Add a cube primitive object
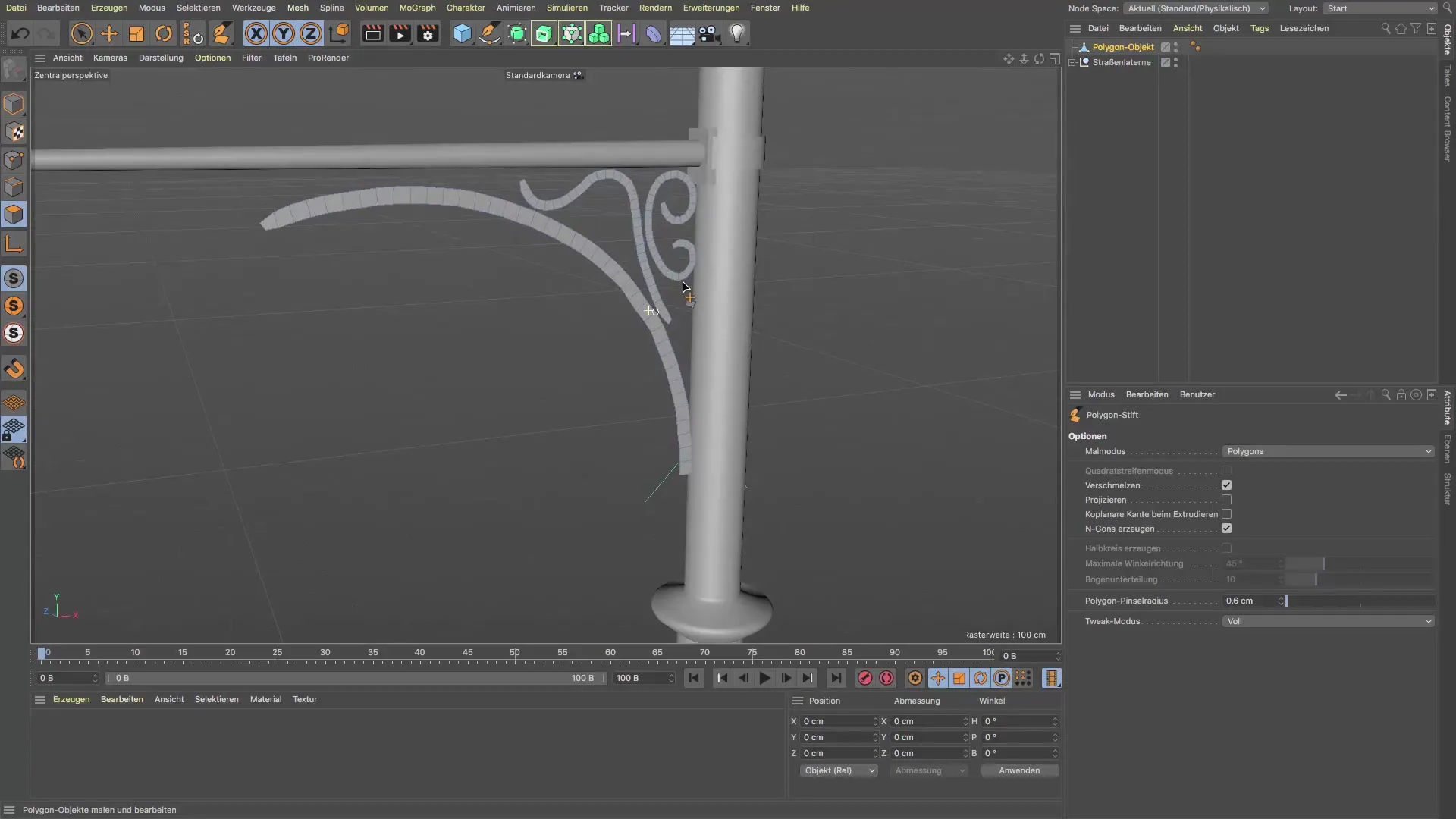Viewport: 1456px width, 819px height. pos(462,33)
